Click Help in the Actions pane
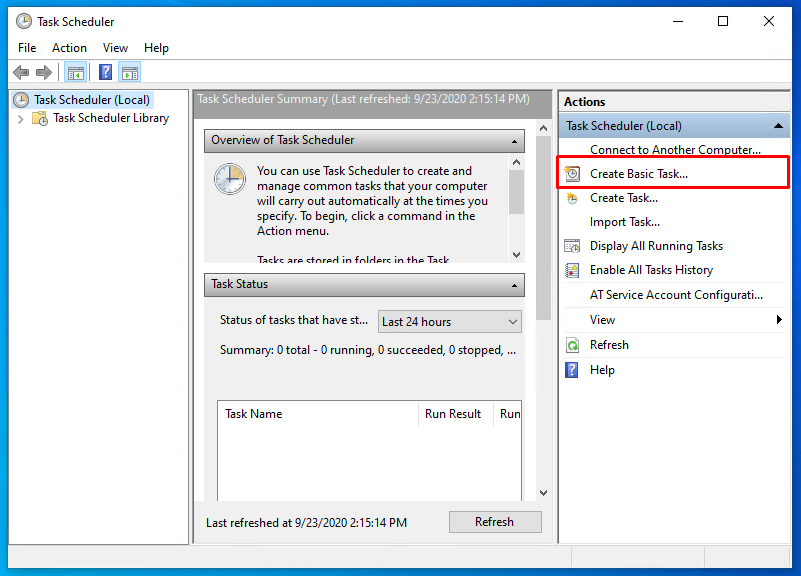This screenshot has width=801, height=576. coord(602,370)
